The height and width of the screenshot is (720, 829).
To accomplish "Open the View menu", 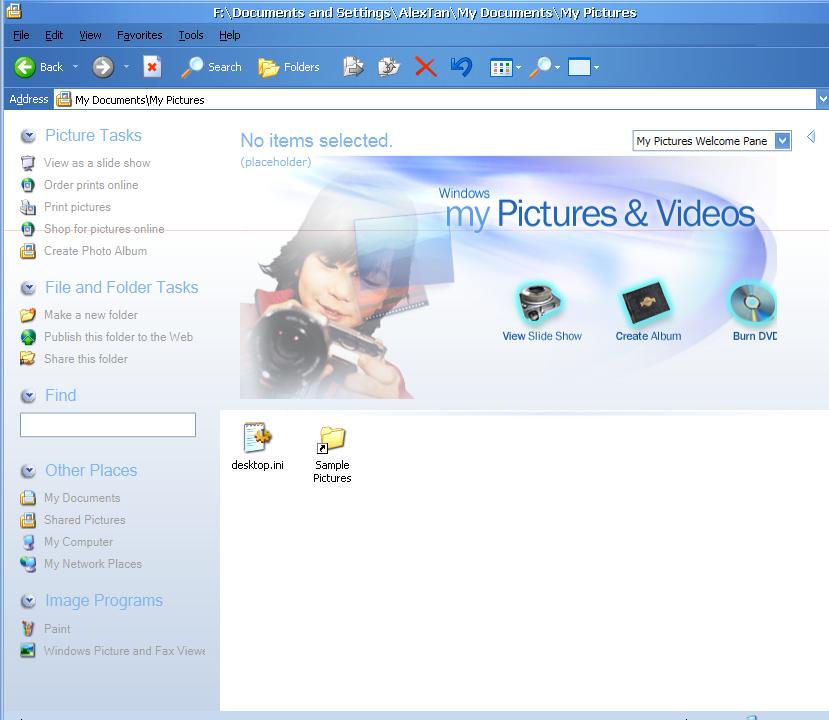I will pyautogui.click(x=90, y=35).
